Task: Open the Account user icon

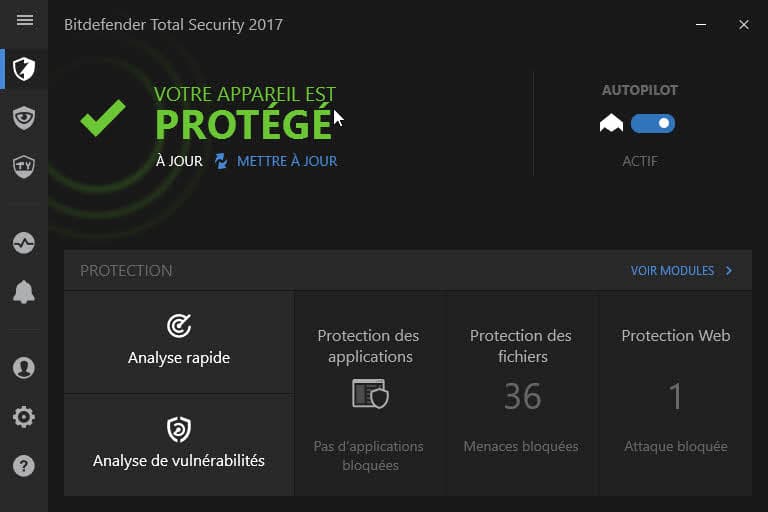Action: click(x=24, y=367)
